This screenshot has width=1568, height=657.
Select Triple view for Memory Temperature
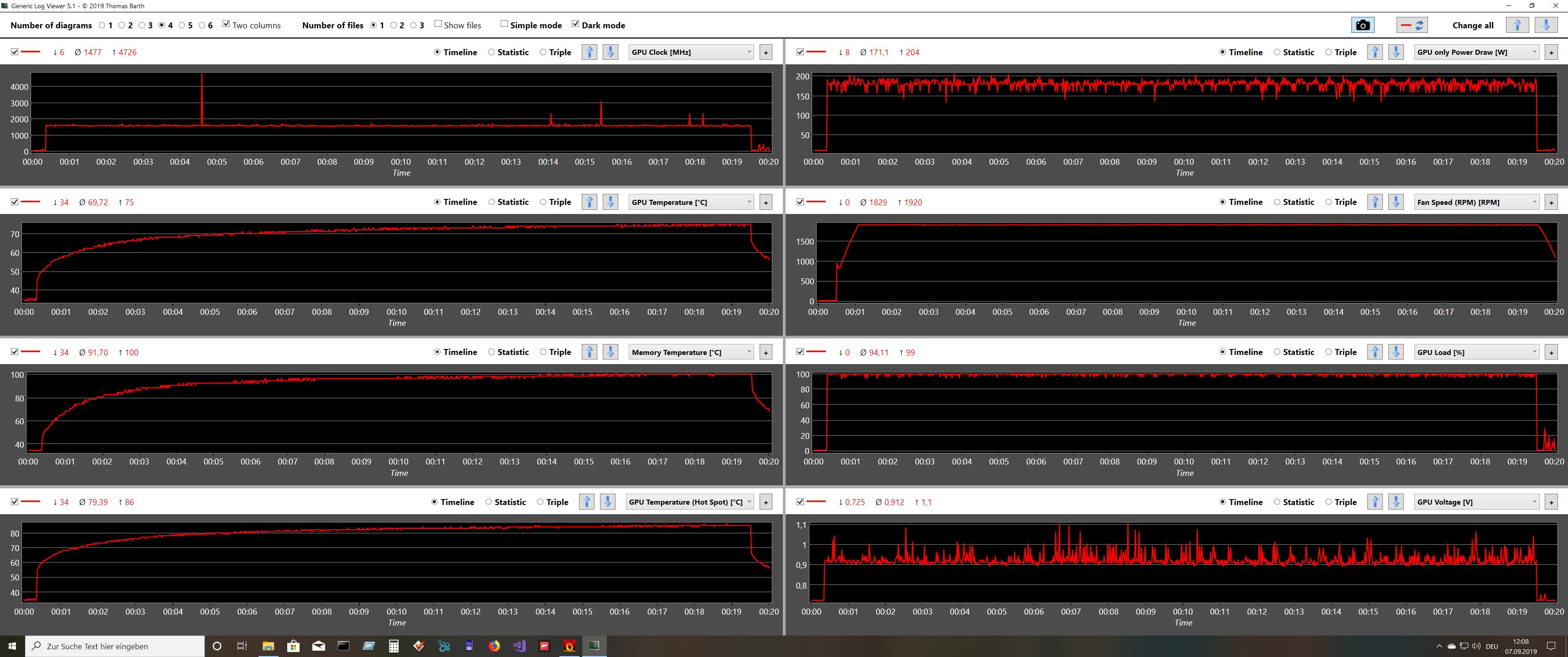click(543, 352)
